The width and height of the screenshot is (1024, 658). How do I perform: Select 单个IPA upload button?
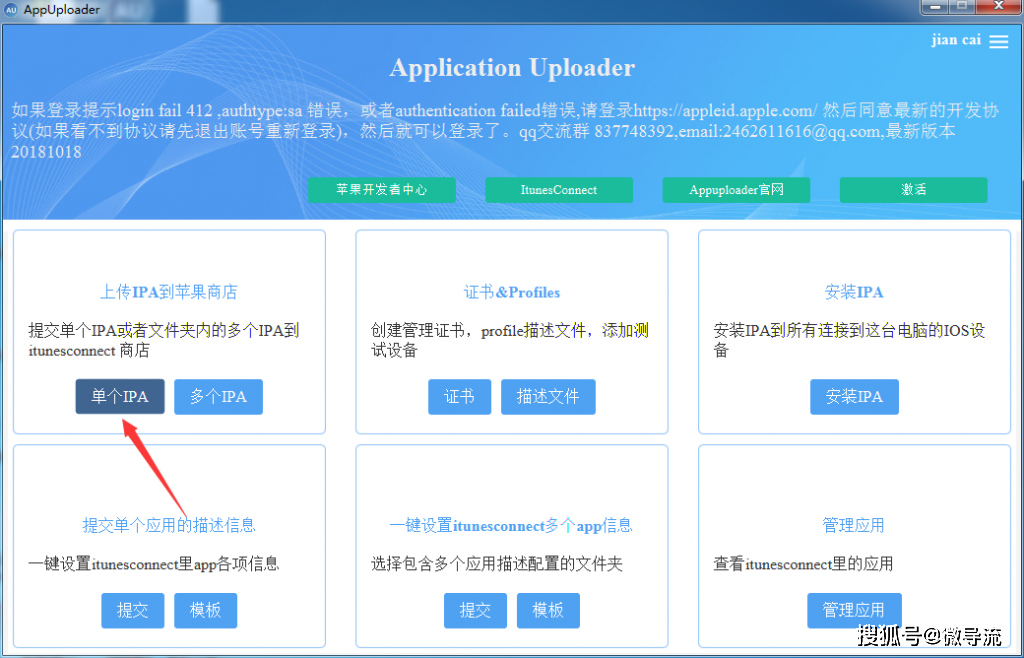pos(120,396)
